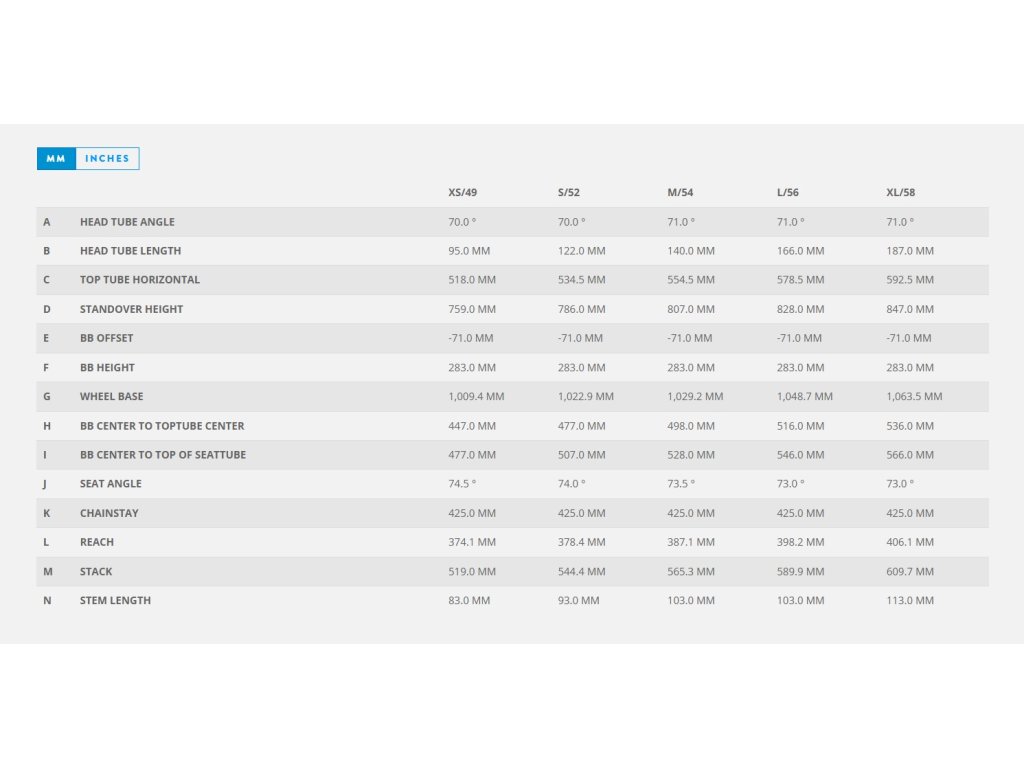Select the 578.5 MM top tube value

(801, 280)
